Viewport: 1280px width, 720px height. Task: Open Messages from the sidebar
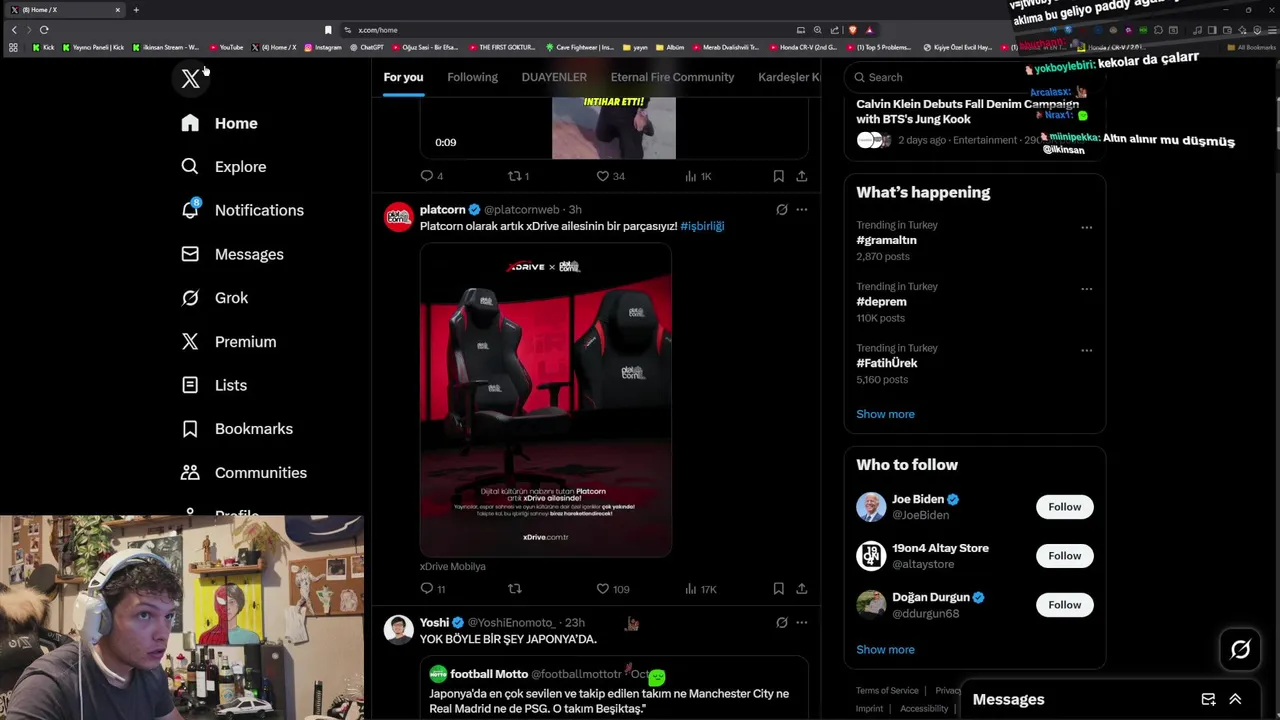tap(232, 254)
